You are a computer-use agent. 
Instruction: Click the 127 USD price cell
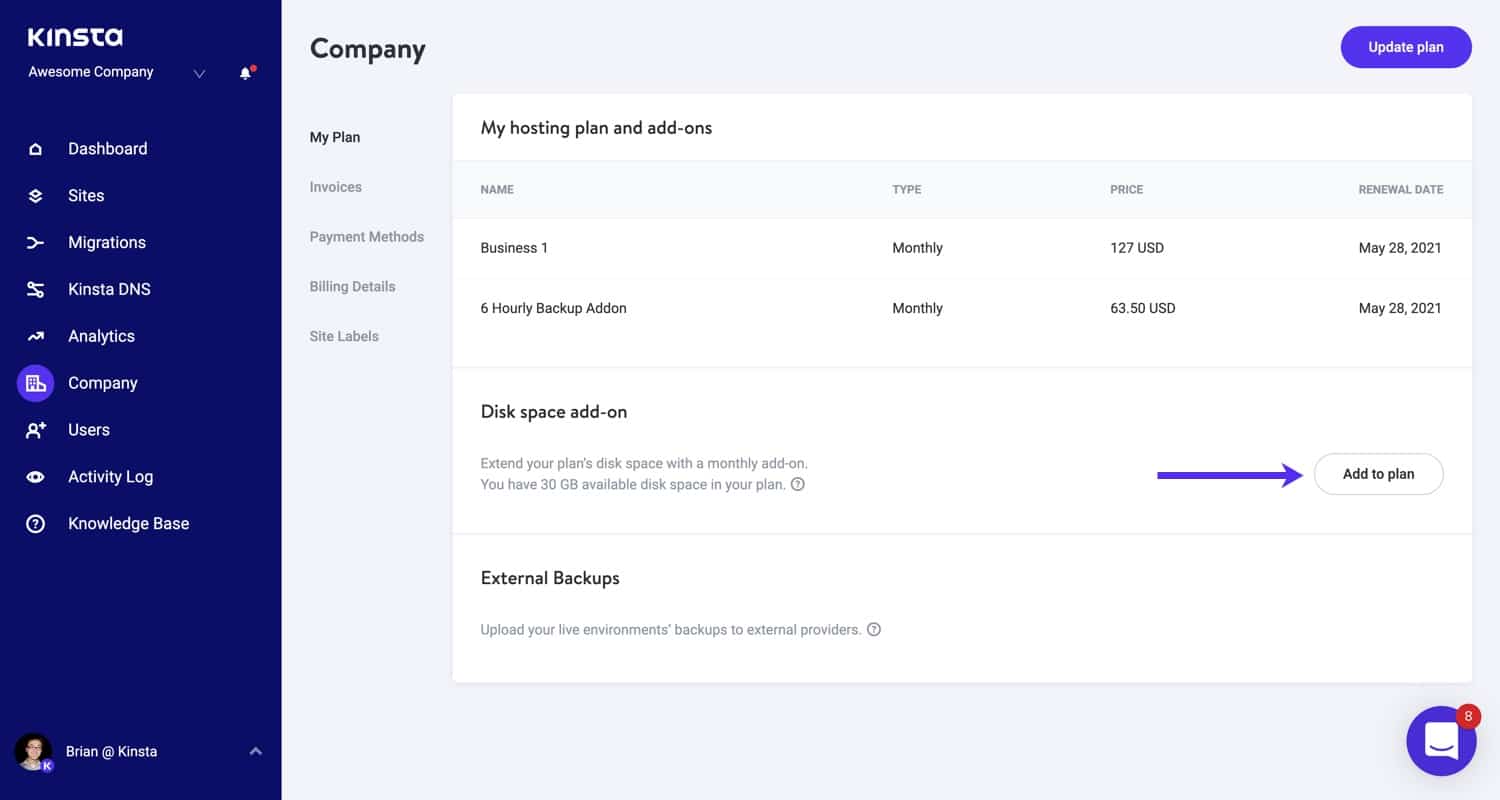click(1137, 248)
